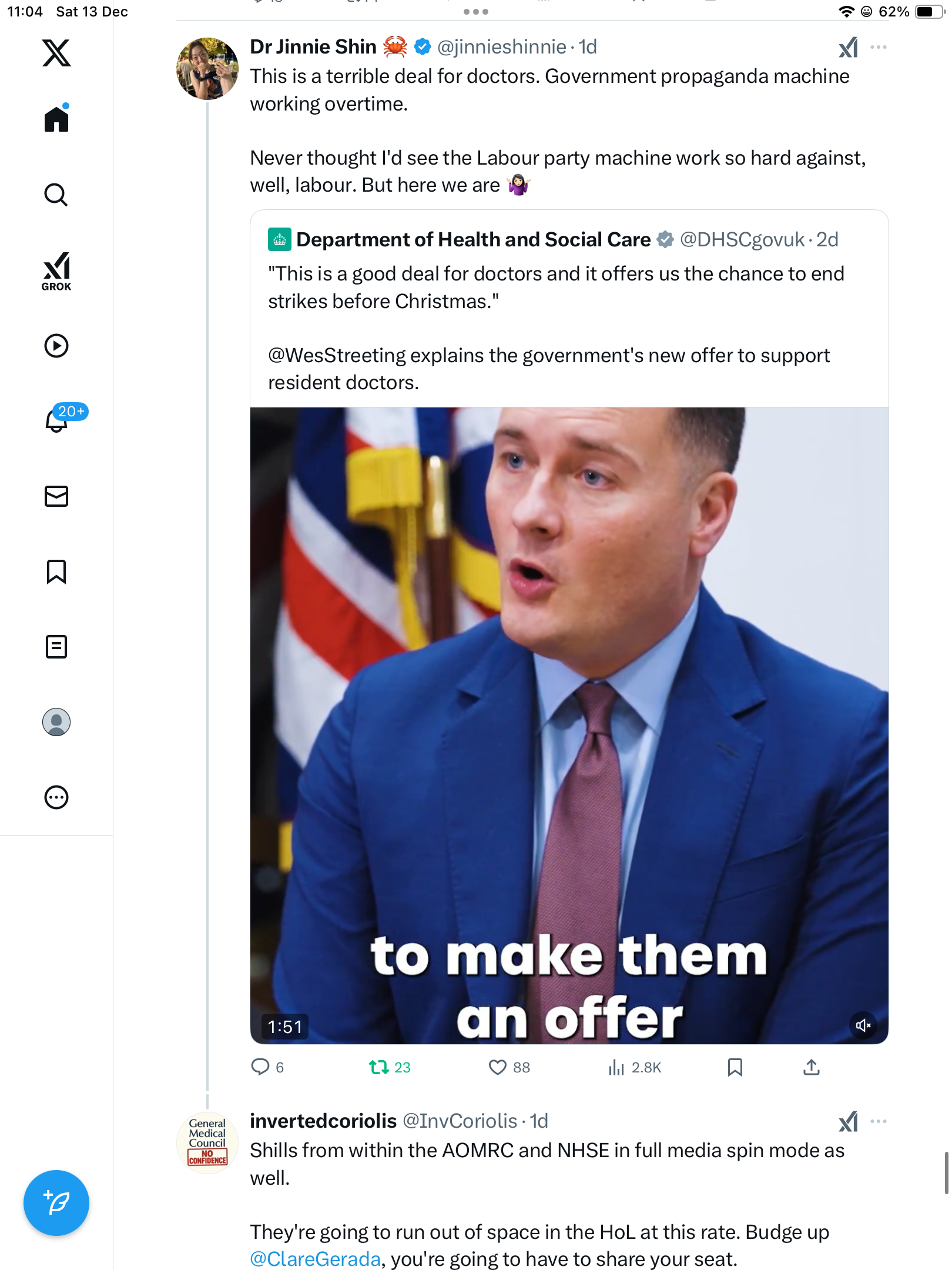Open Direct Messages envelope

click(56, 496)
